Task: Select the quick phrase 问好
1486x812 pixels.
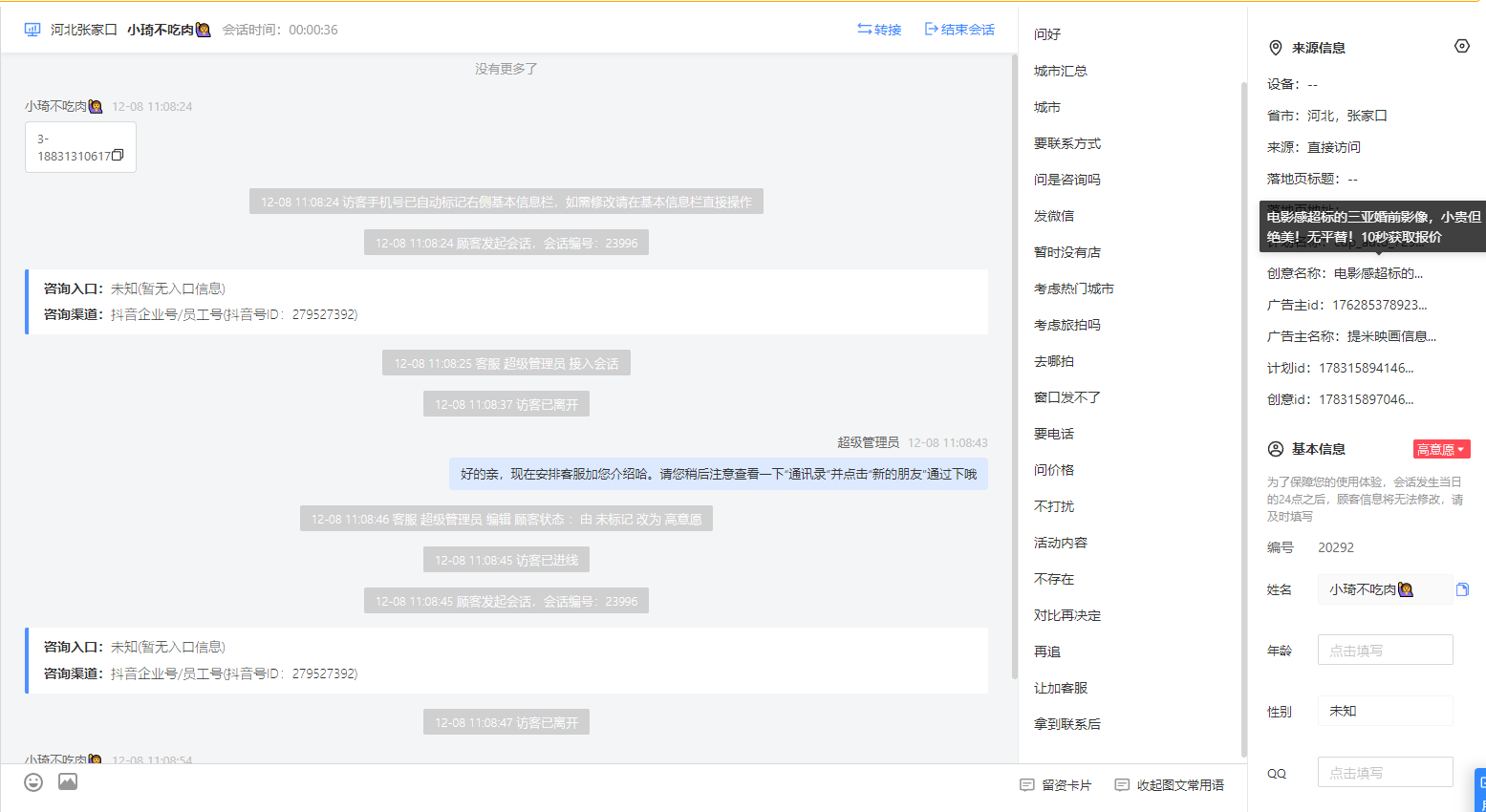Action: (1047, 34)
